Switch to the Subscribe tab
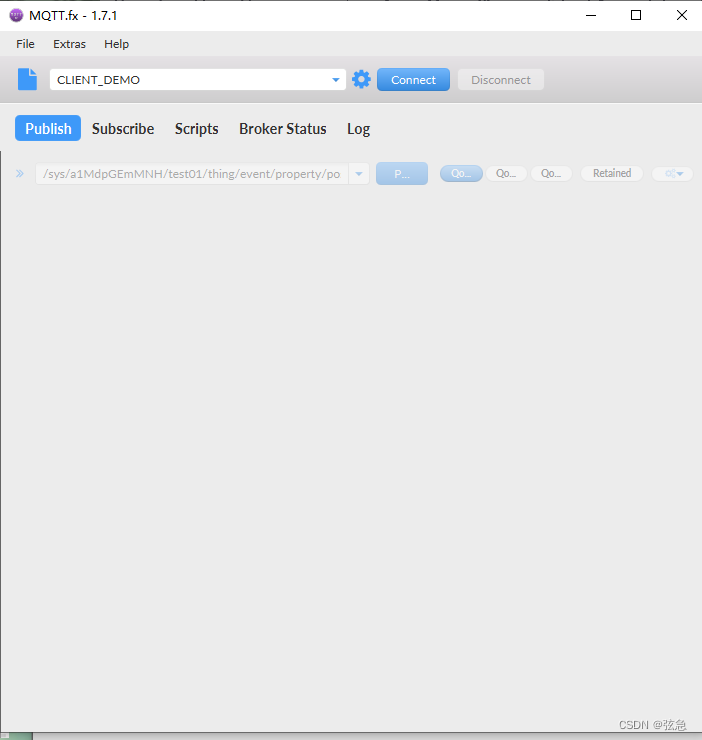The height and width of the screenshot is (740, 702). pyautogui.click(x=123, y=128)
